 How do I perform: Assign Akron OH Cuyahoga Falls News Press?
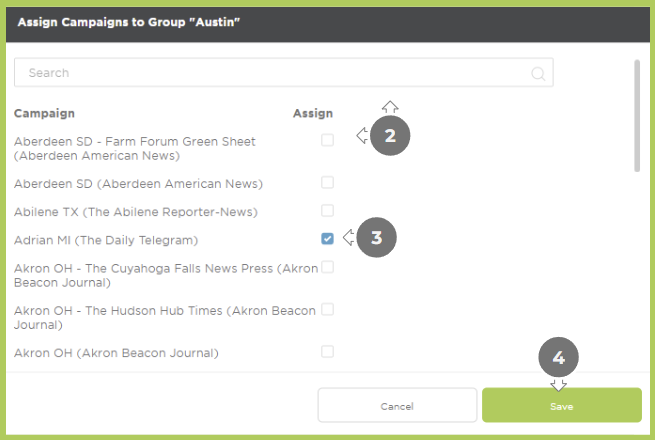328,267
